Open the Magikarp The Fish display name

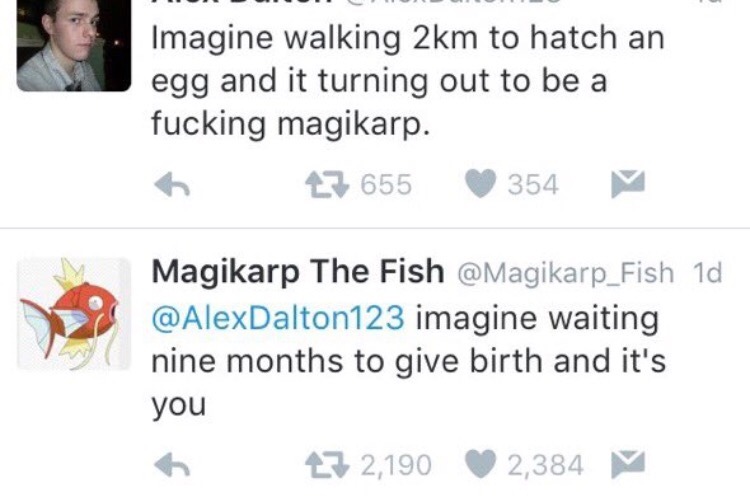[x=297, y=271]
